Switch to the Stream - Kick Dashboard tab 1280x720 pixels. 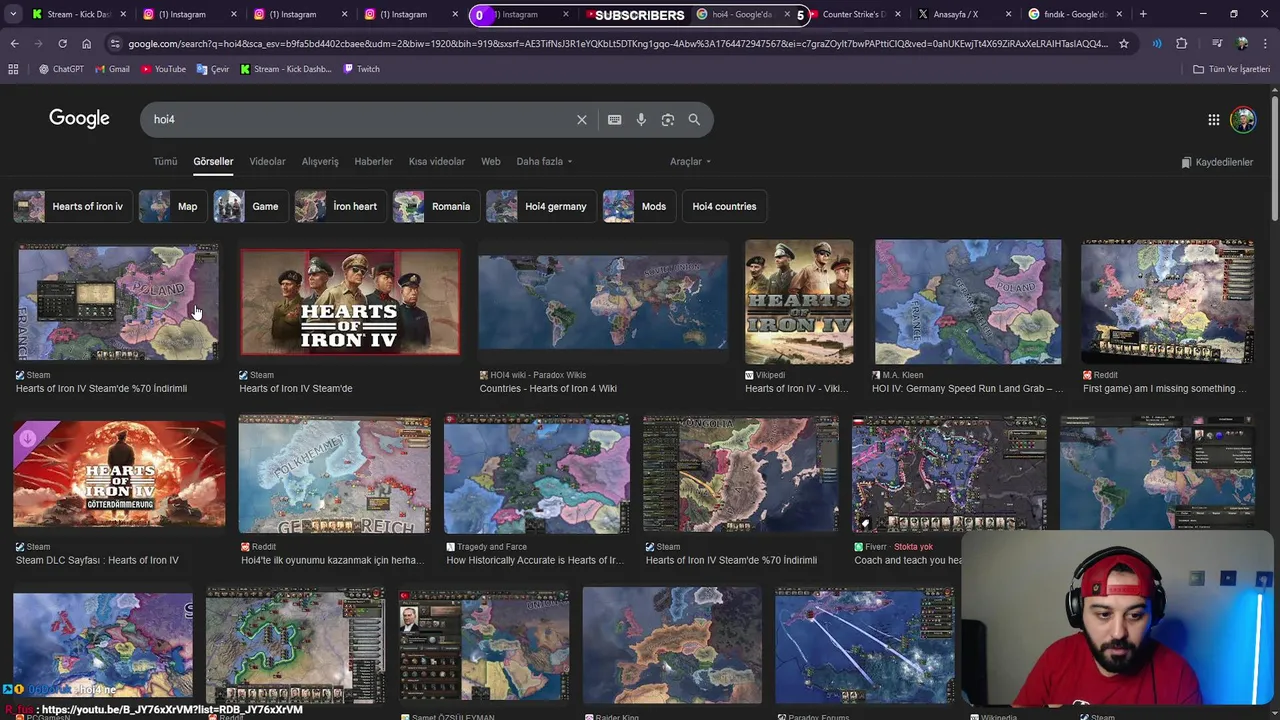pos(75,14)
